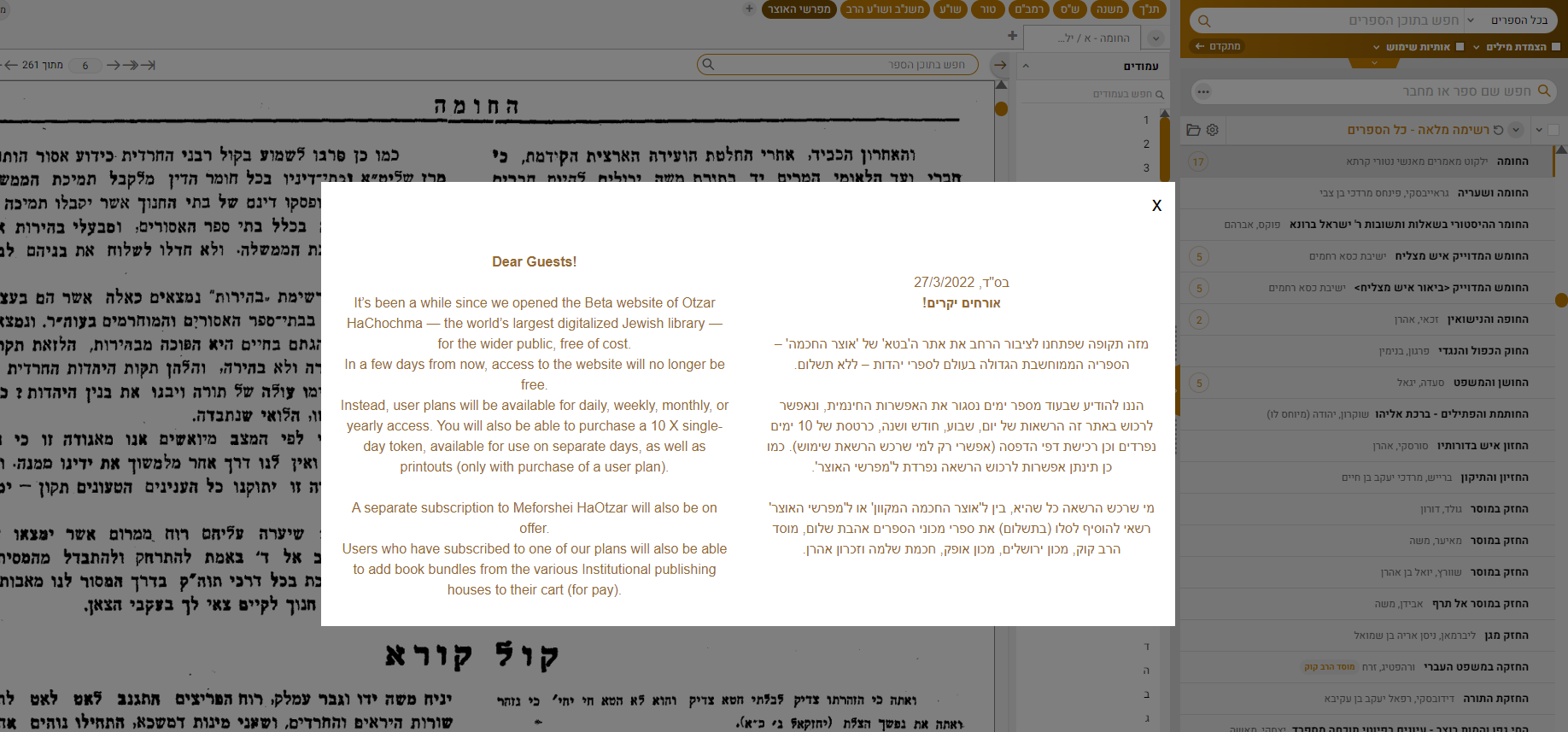
Task: Open the tab list dropdown beside the החומה tab
Action: tap(1156, 38)
